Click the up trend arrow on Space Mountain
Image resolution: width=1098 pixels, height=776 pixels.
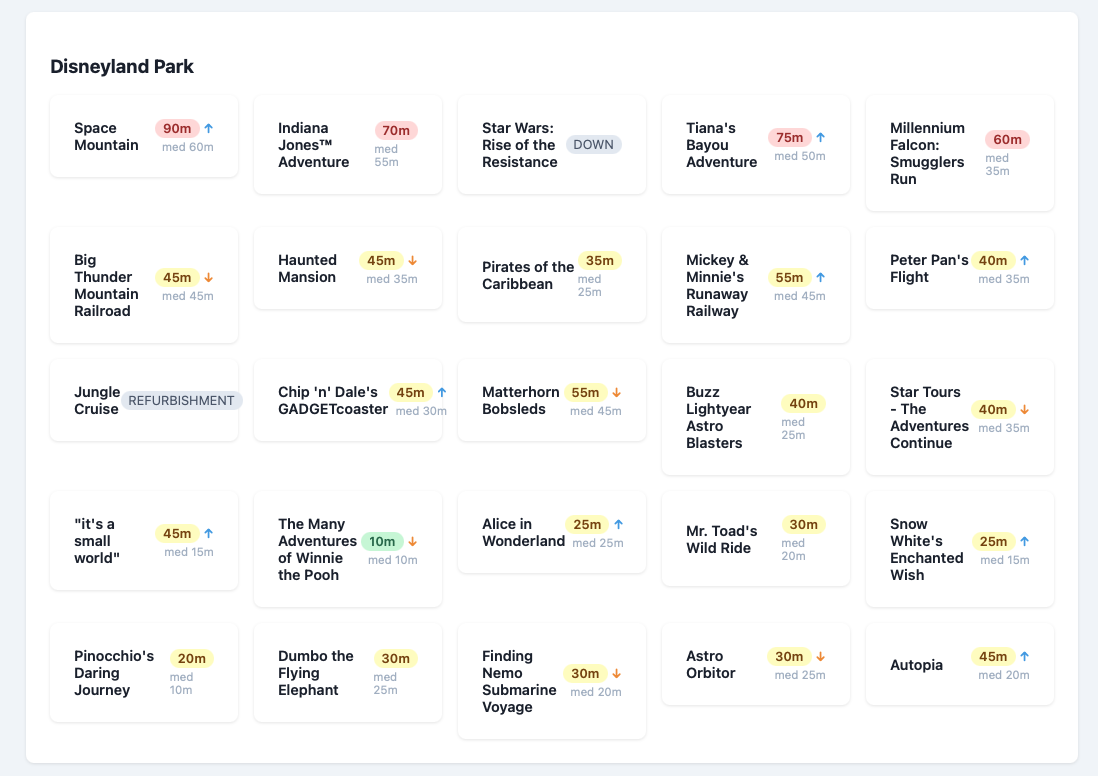210,128
